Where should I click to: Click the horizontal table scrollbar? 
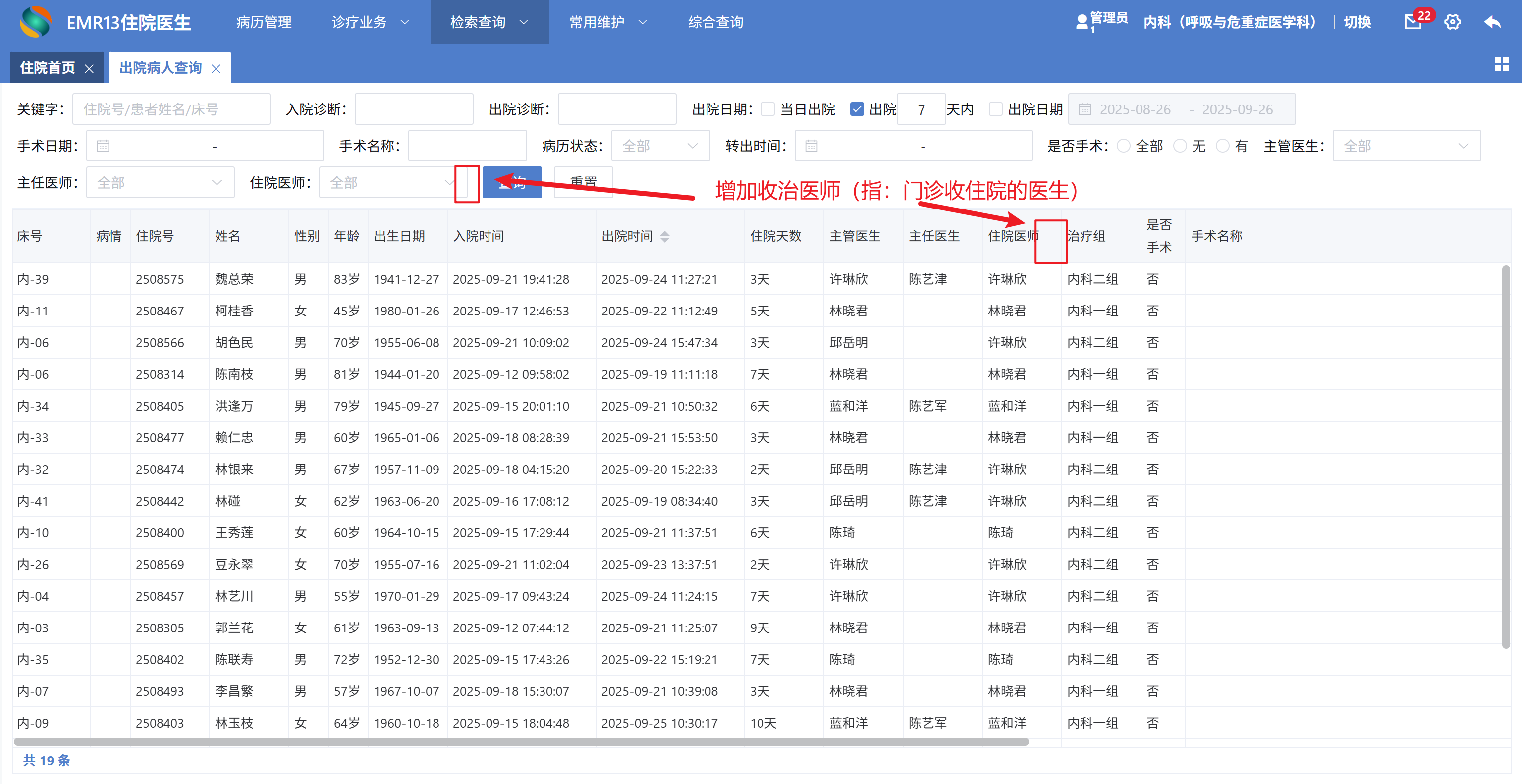(x=520, y=741)
